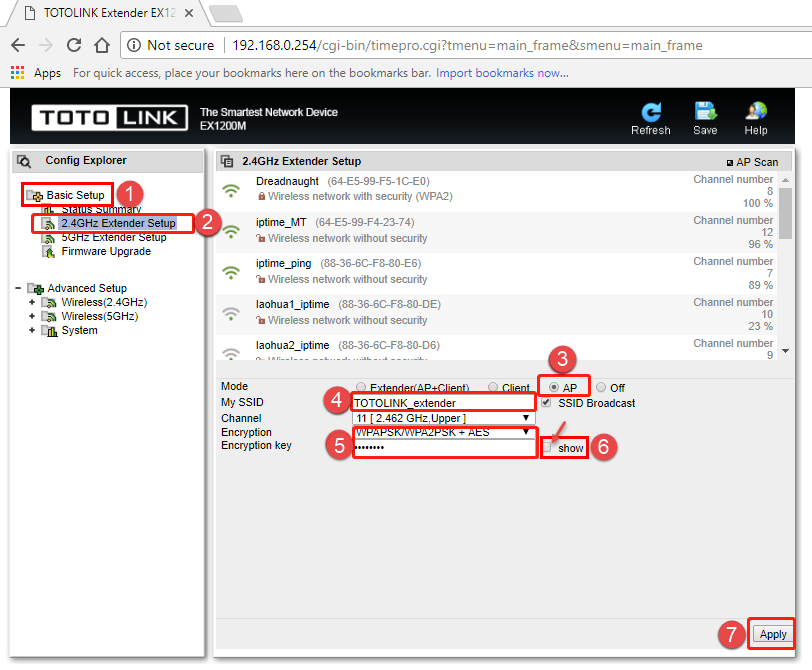
Task: Toggle SSID Broadcast checkbox
Action: [x=546, y=402]
